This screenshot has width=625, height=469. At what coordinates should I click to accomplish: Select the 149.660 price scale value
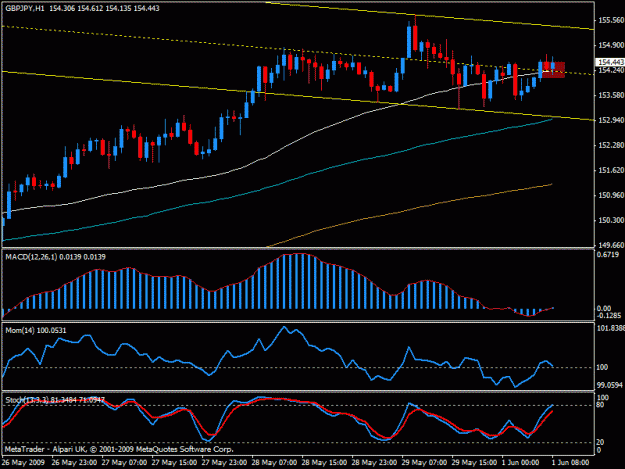tap(611, 245)
